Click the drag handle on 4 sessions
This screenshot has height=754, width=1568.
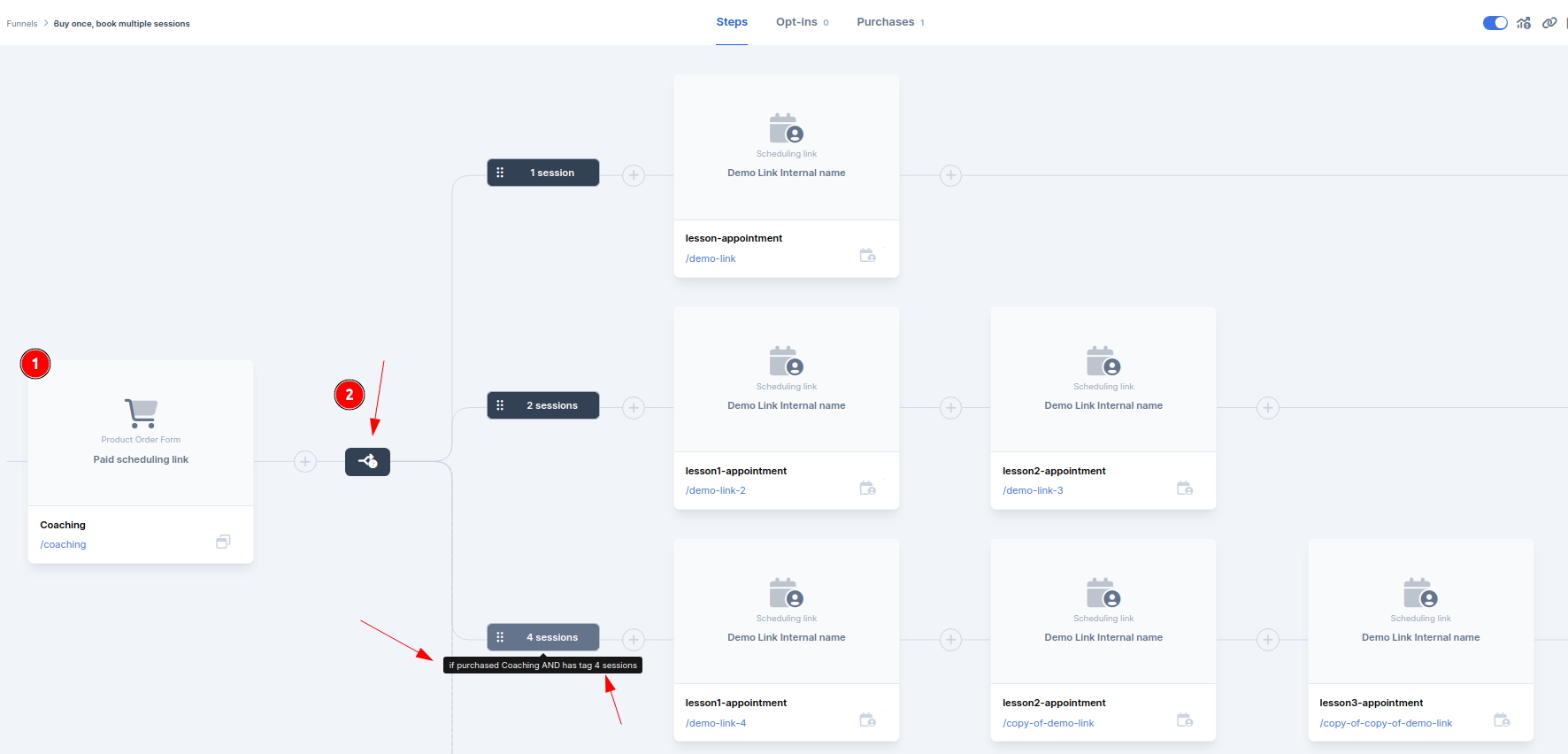(500, 637)
